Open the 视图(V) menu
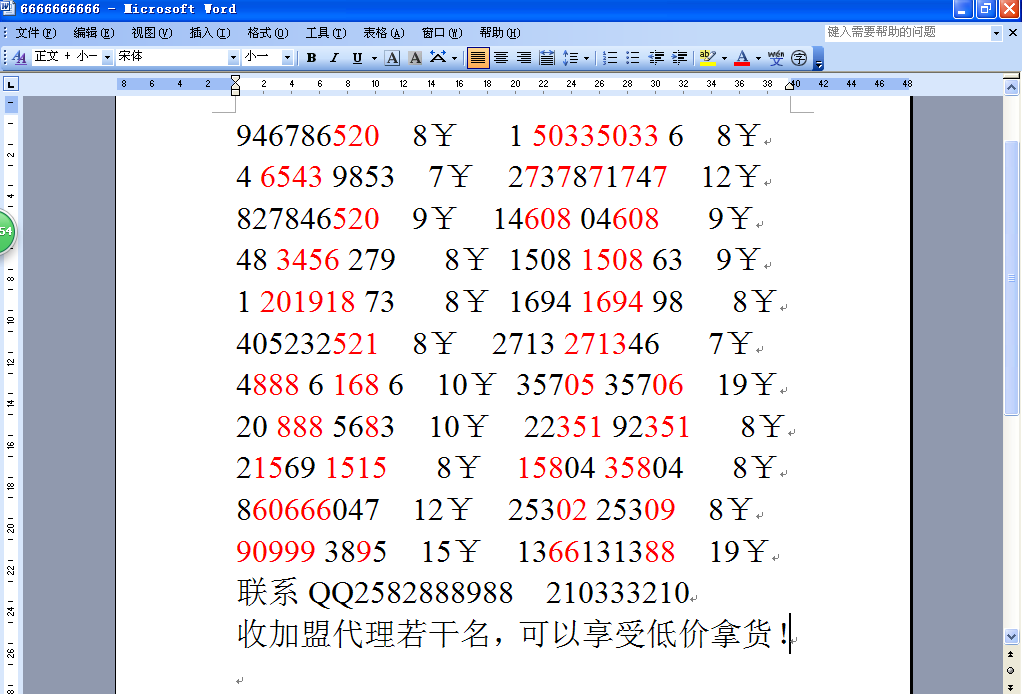The height and width of the screenshot is (694, 1022). (x=152, y=33)
